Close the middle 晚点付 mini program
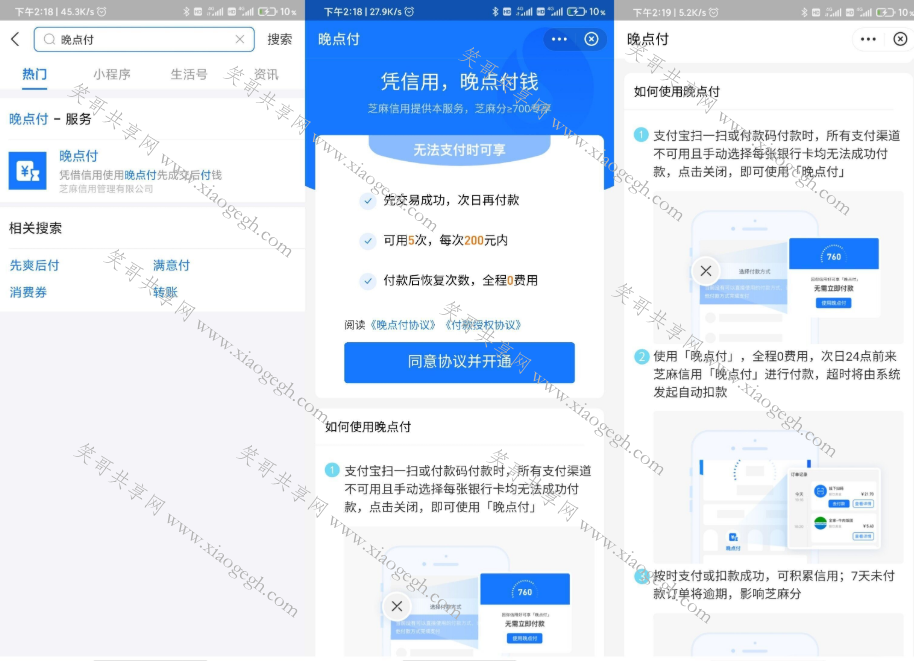This screenshot has height=661, width=914. (591, 39)
